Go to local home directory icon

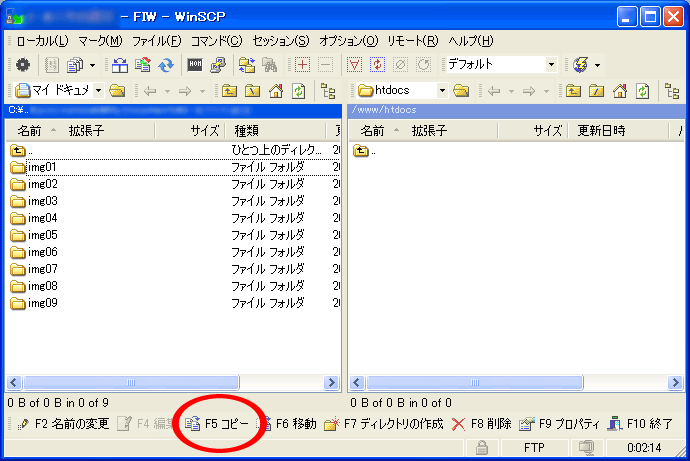tap(276, 91)
